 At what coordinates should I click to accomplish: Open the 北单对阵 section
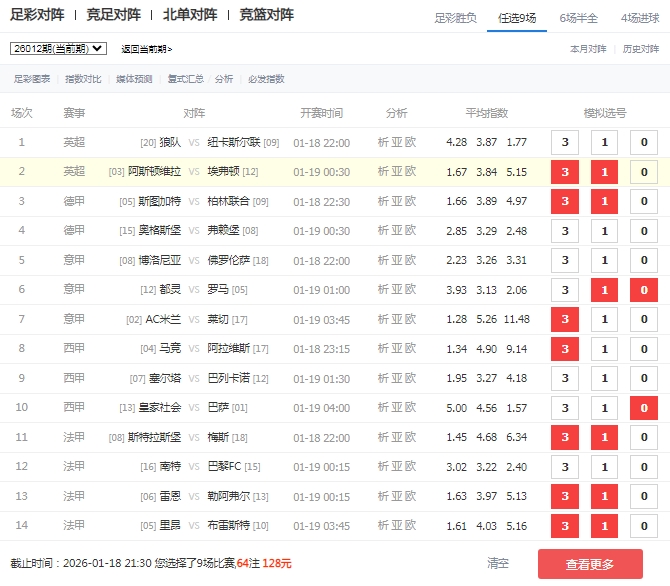coord(189,15)
